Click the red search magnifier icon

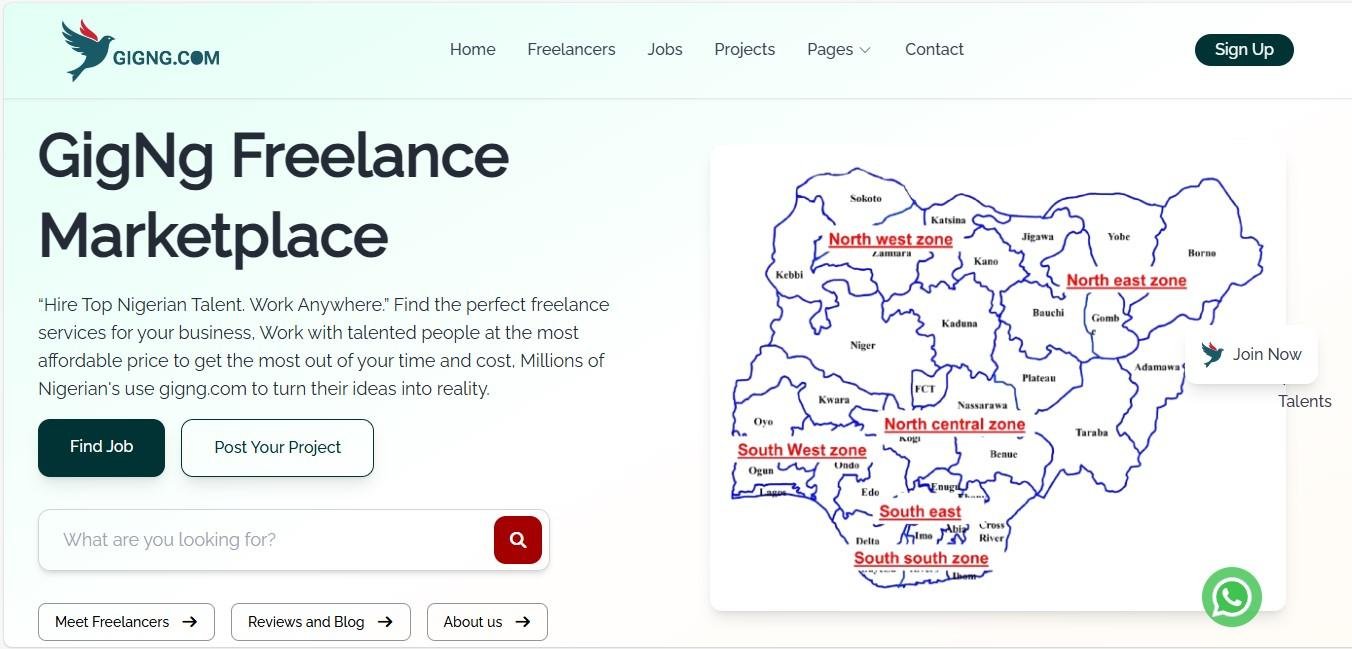(518, 540)
